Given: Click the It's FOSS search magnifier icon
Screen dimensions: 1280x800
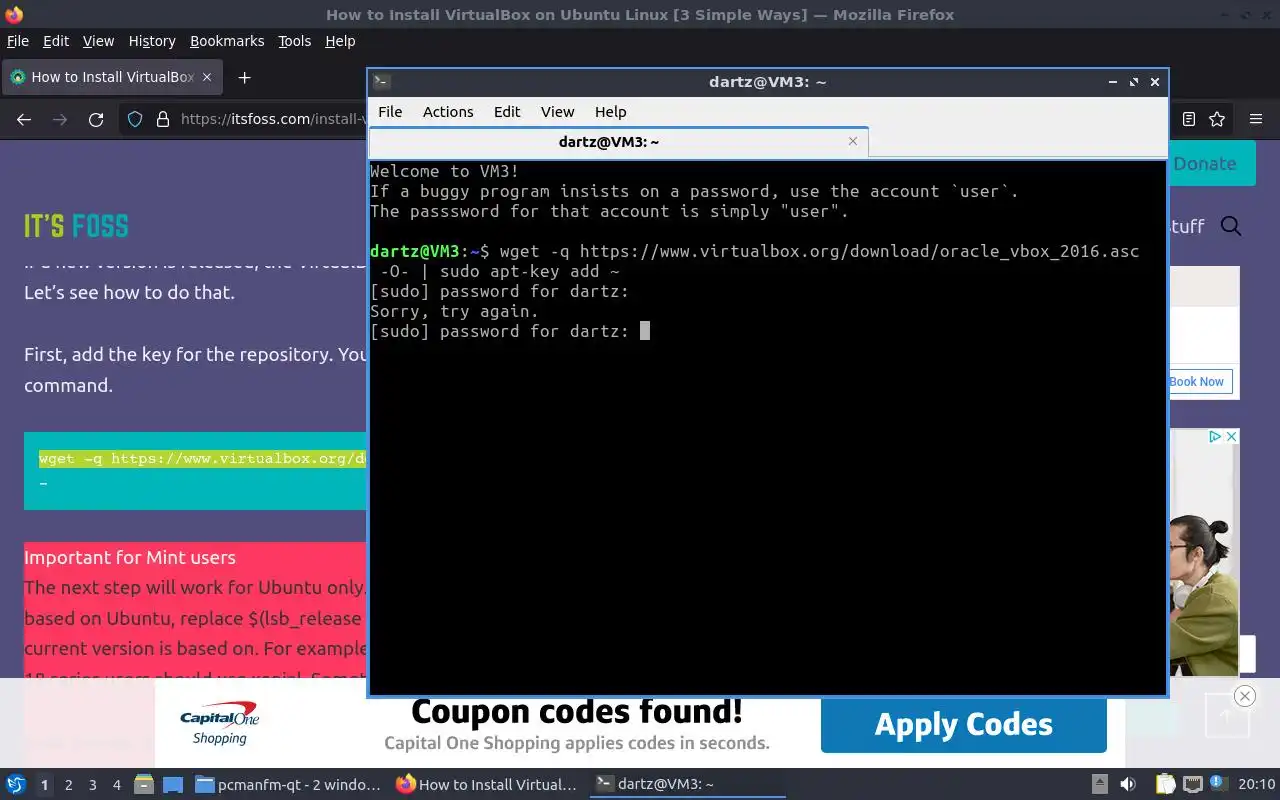Looking at the screenshot, I should 1231,226.
